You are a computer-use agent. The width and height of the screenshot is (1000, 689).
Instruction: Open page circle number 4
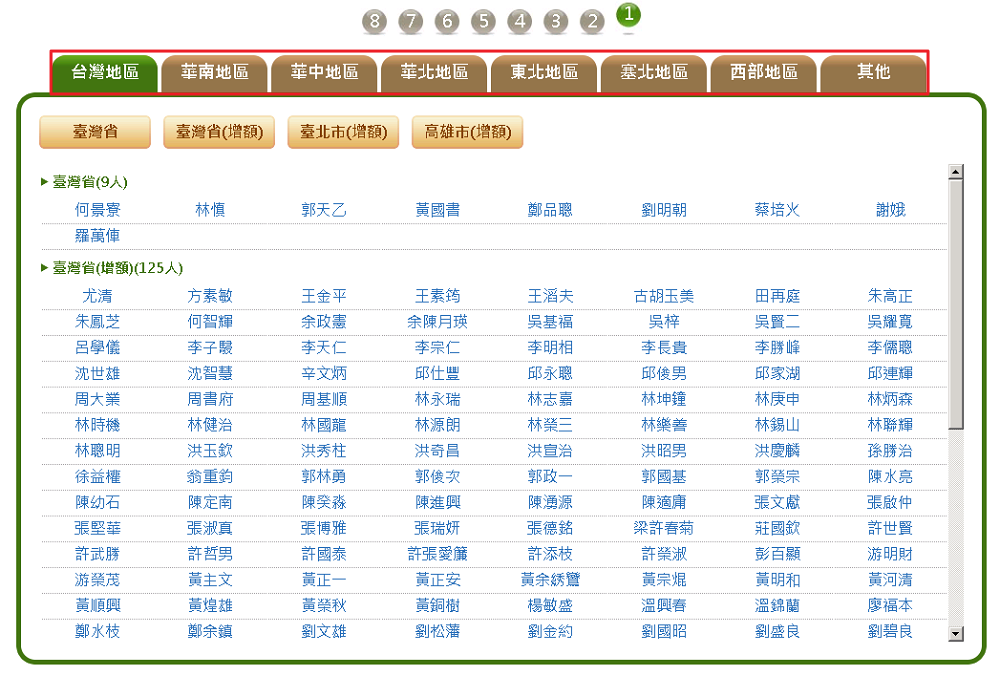519,21
